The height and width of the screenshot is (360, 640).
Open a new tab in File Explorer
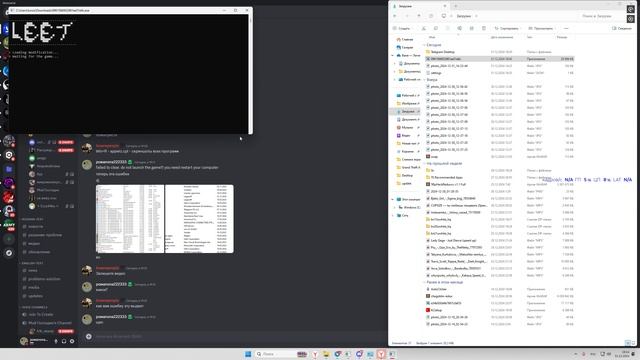[x=456, y=6]
